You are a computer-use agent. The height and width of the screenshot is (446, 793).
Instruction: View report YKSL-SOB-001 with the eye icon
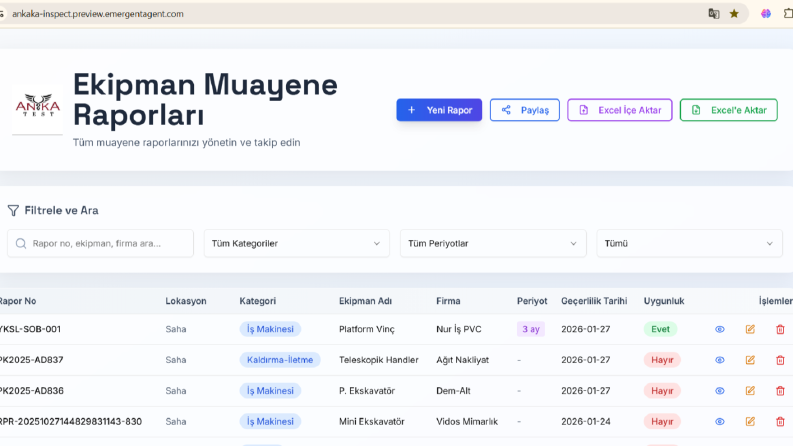pos(720,329)
